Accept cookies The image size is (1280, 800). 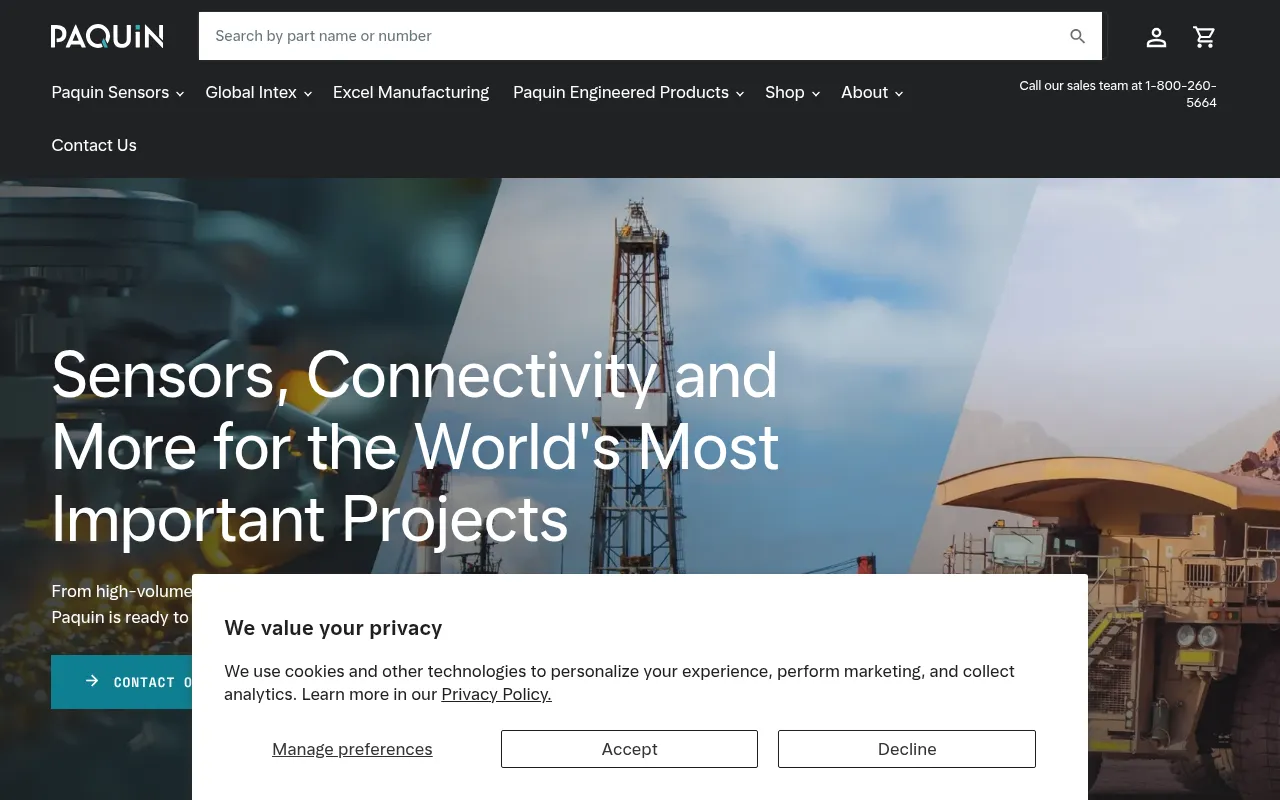pos(629,749)
